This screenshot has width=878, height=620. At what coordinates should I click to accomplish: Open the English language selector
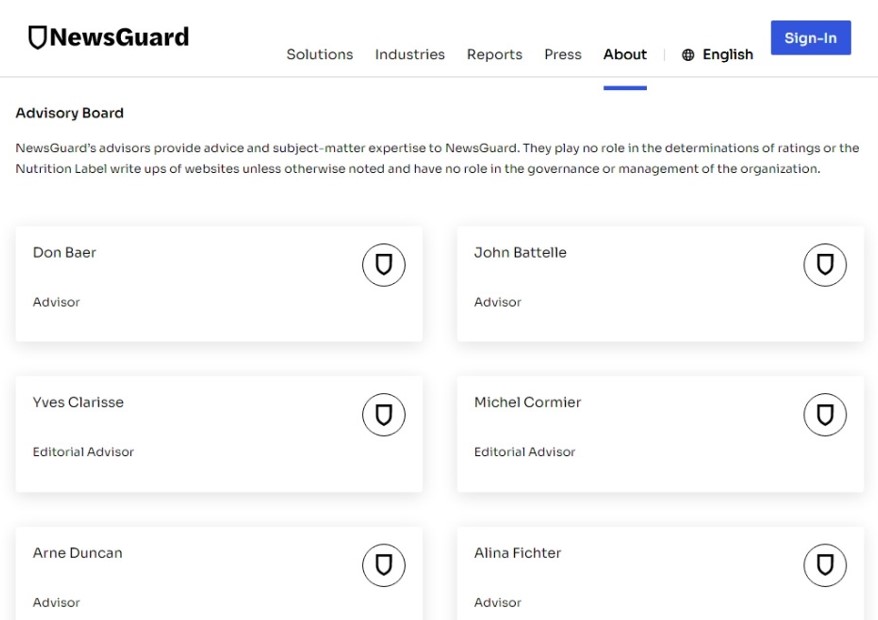point(717,55)
